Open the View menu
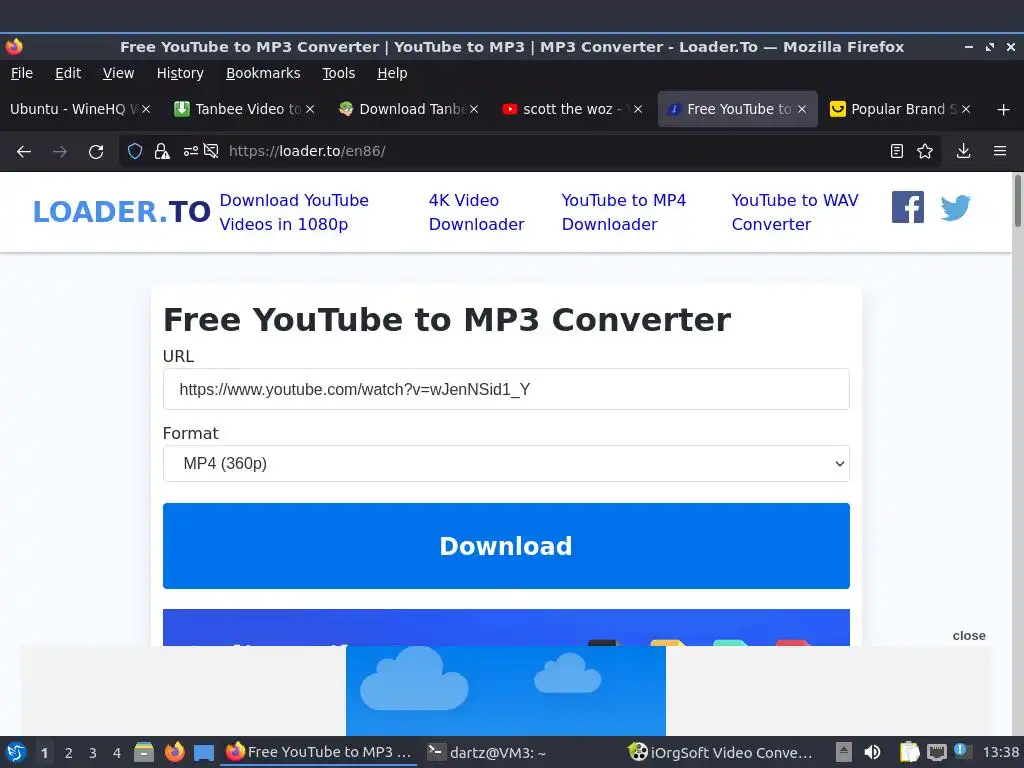Image resolution: width=1024 pixels, height=768 pixels. (118, 73)
